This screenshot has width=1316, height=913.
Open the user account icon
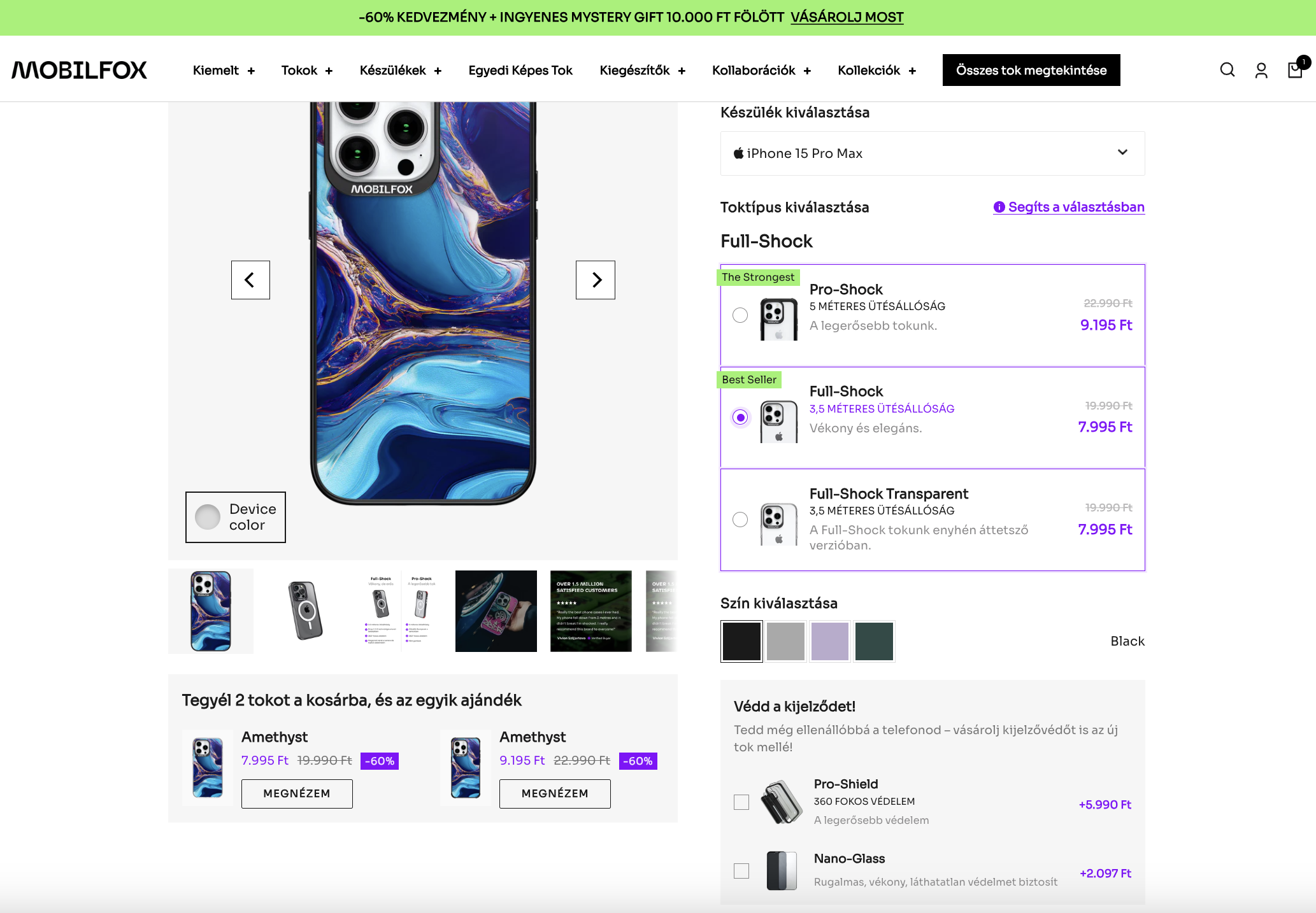1261,70
